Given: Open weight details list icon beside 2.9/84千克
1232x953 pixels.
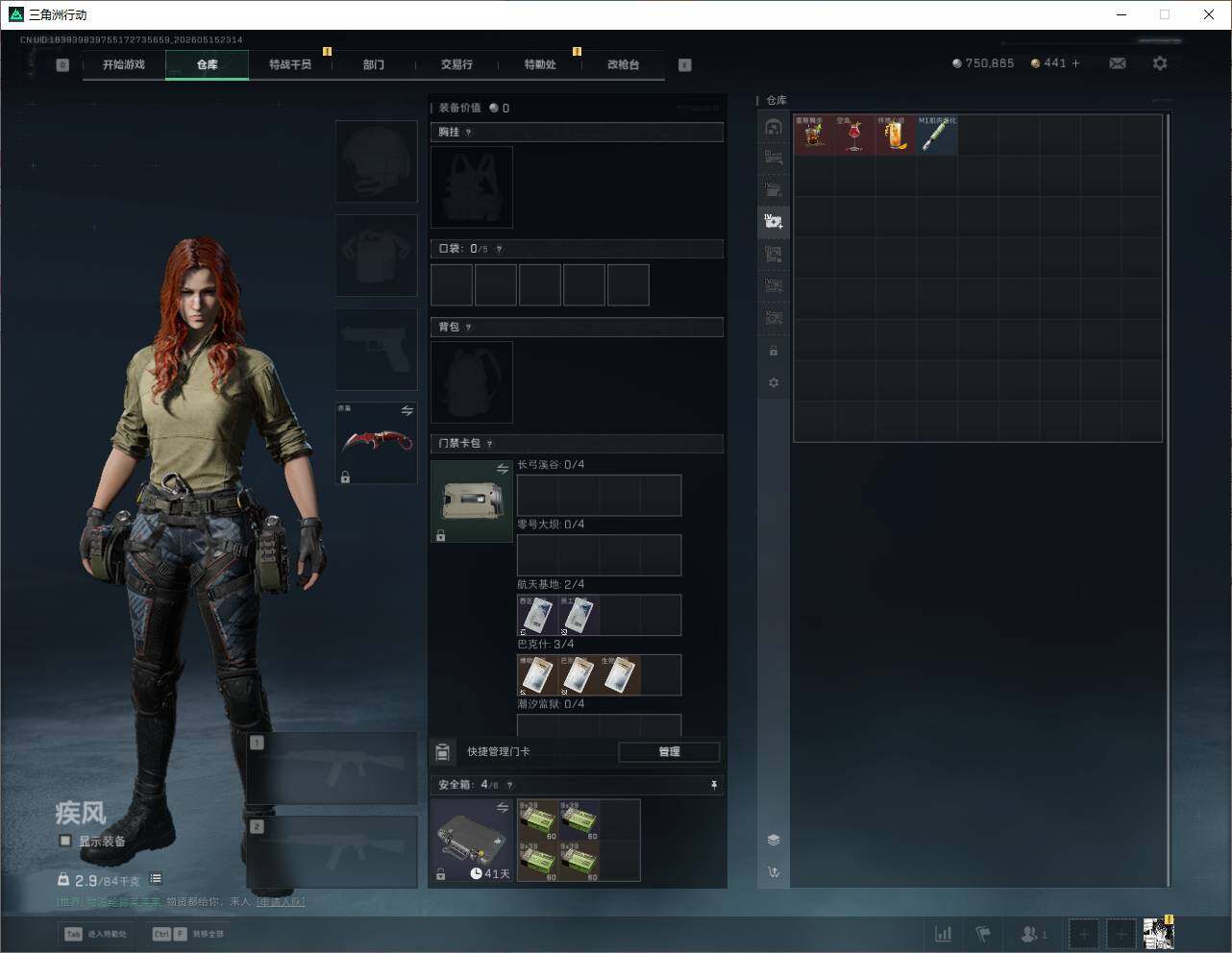Looking at the screenshot, I should click(156, 879).
